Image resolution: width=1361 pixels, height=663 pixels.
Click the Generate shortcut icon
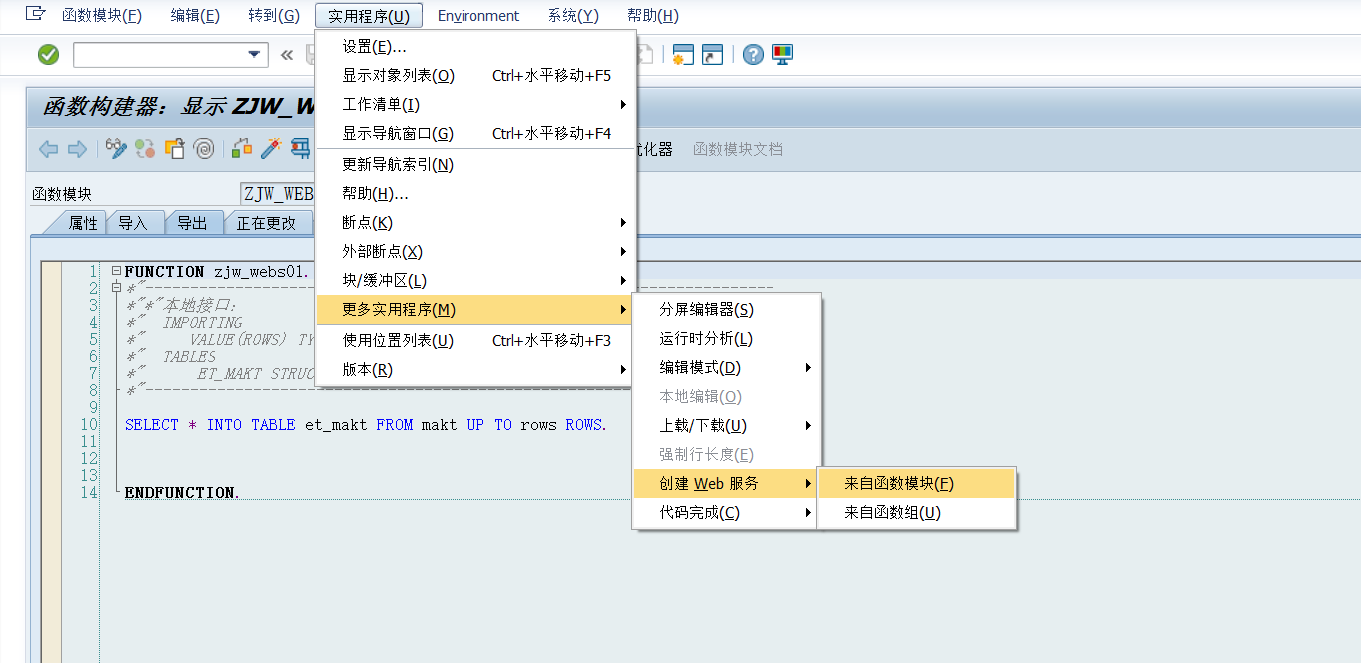(712, 55)
